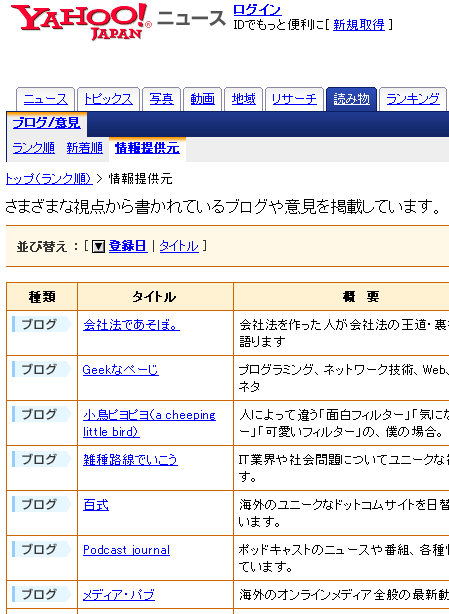Viewport: 449px width, 614px height.
Task: Select the 動画 tab
Action: 202,99
